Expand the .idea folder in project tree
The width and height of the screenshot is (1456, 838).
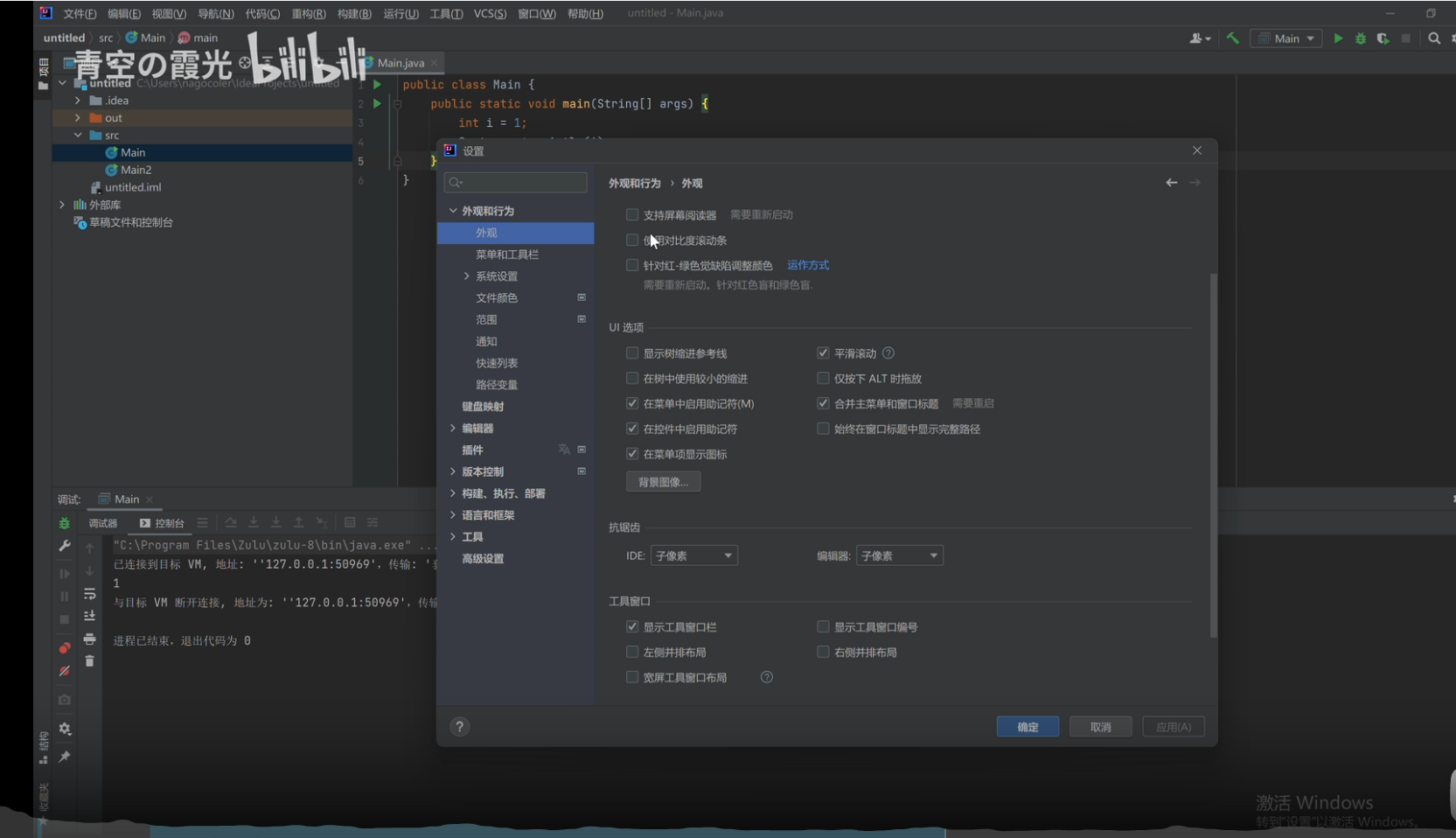77,101
